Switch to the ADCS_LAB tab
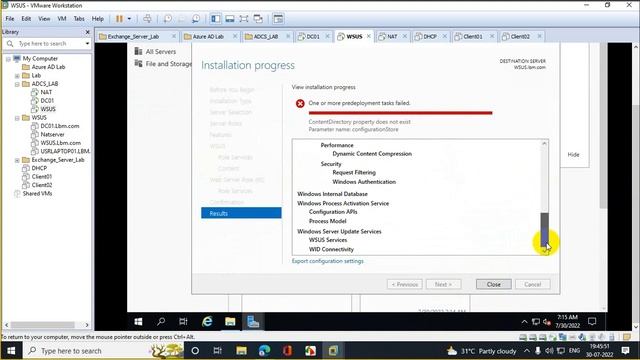Screen dimensions: 640x360 [x=266, y=36]
